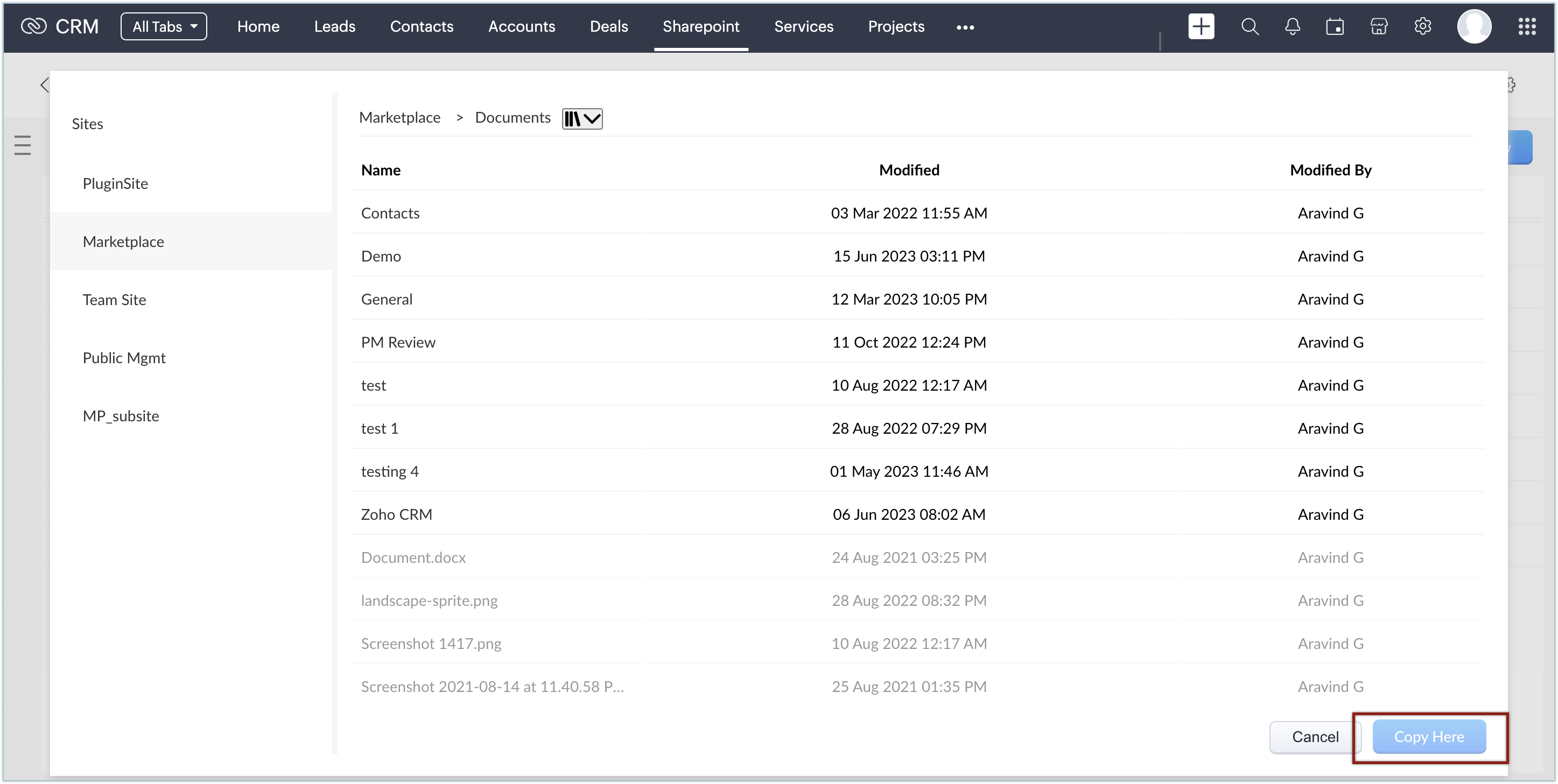Click the plus quick-create icon

point(1201,26)
